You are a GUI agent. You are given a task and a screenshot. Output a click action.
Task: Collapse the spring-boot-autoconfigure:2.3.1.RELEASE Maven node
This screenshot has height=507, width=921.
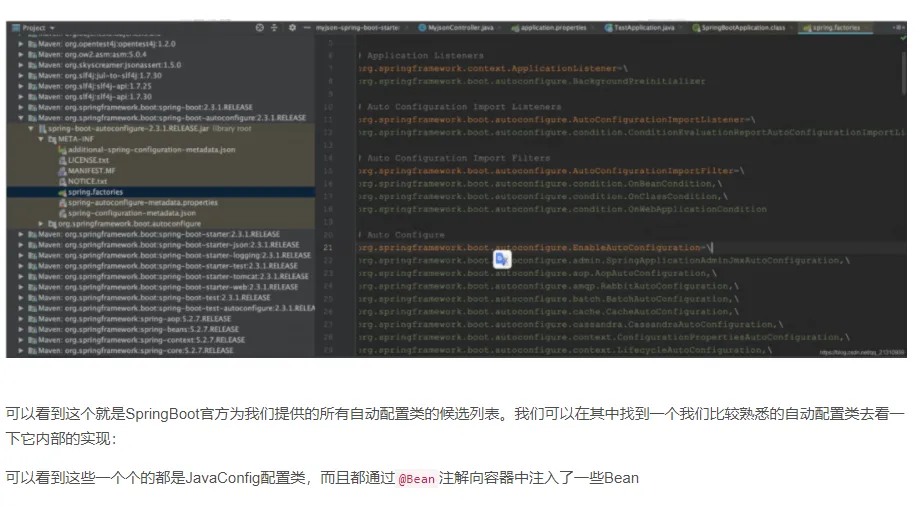pos(21,118)
